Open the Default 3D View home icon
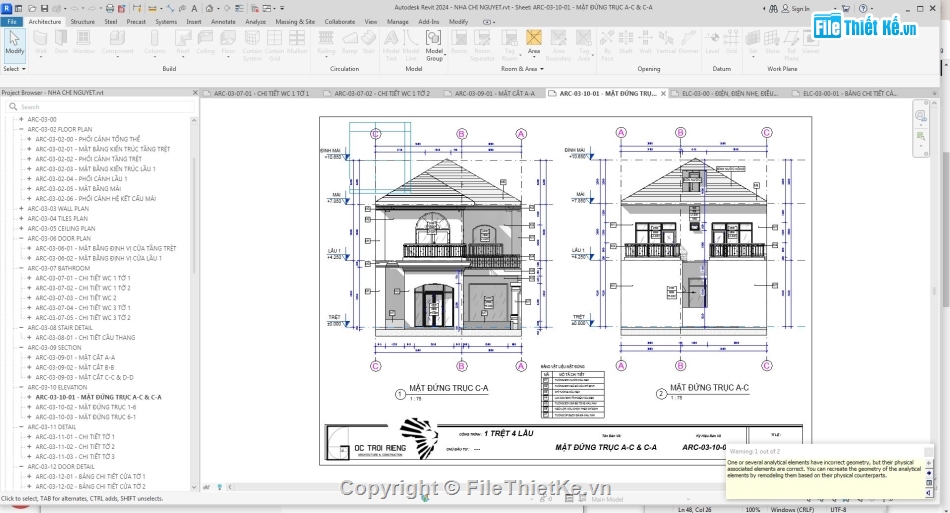This screenshot has width=950, height=513. [209, 8]
